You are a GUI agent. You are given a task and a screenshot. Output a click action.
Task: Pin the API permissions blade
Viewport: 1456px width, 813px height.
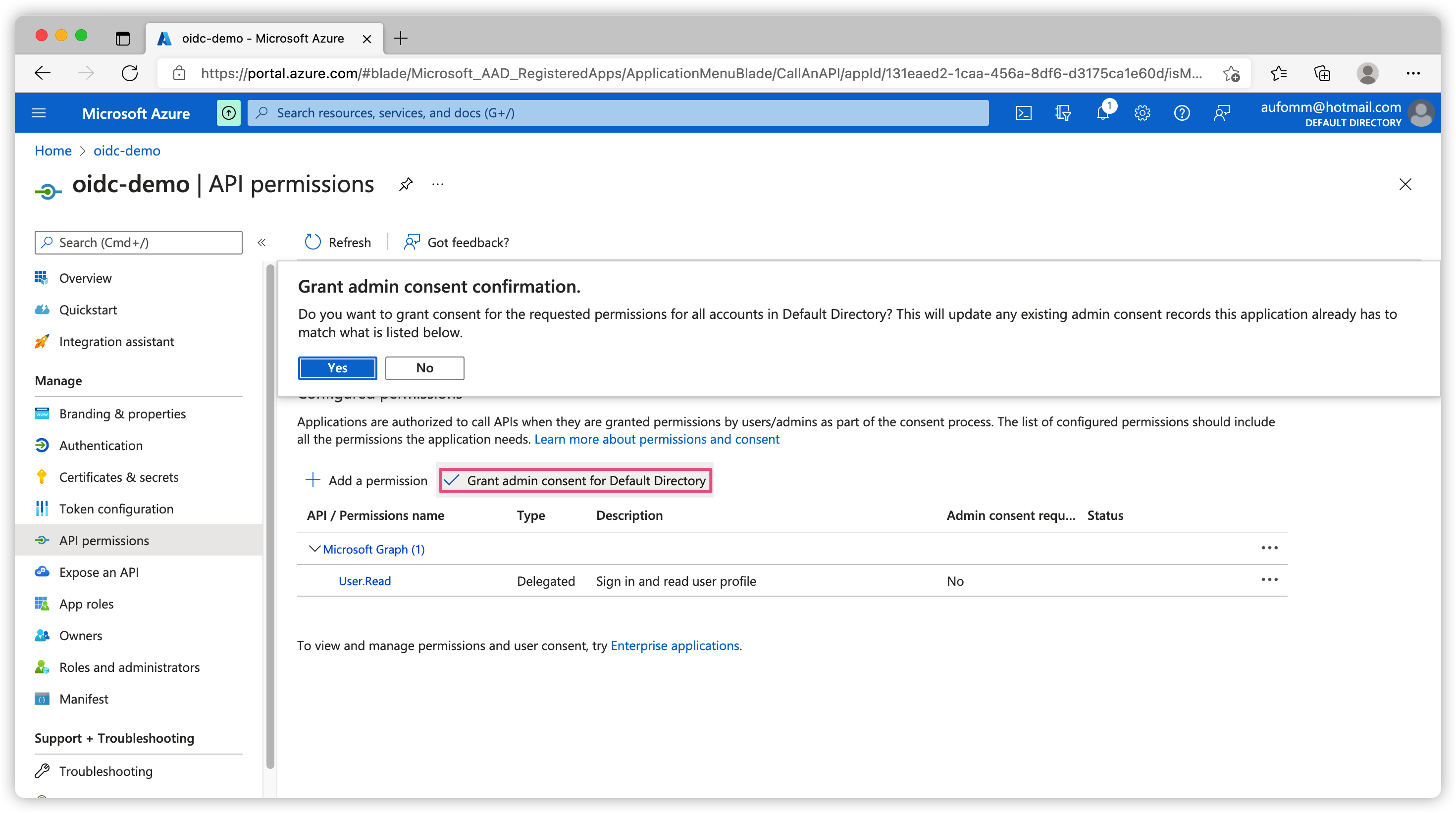(405, 184)
